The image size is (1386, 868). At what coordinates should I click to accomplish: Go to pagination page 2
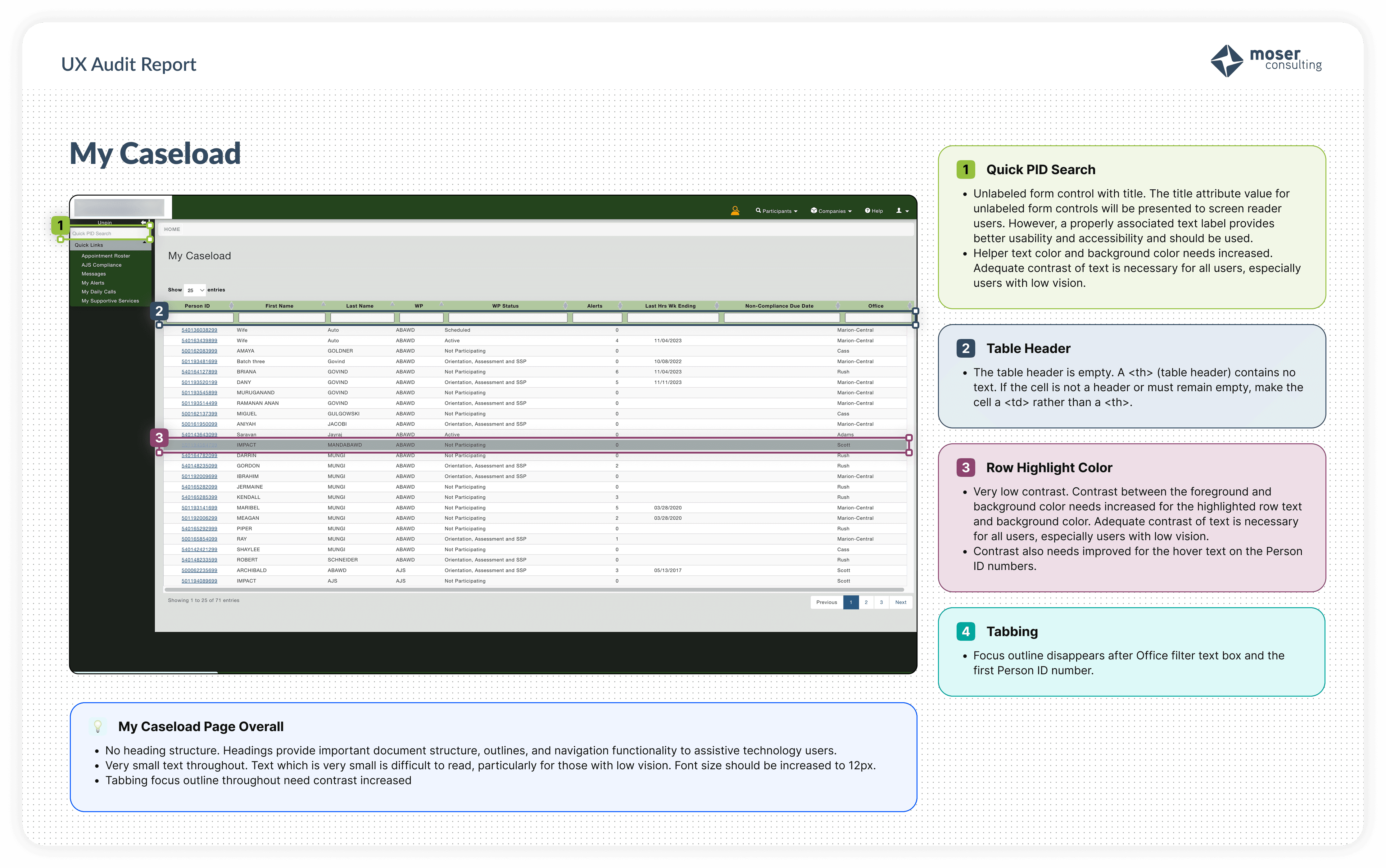(866, 602)
